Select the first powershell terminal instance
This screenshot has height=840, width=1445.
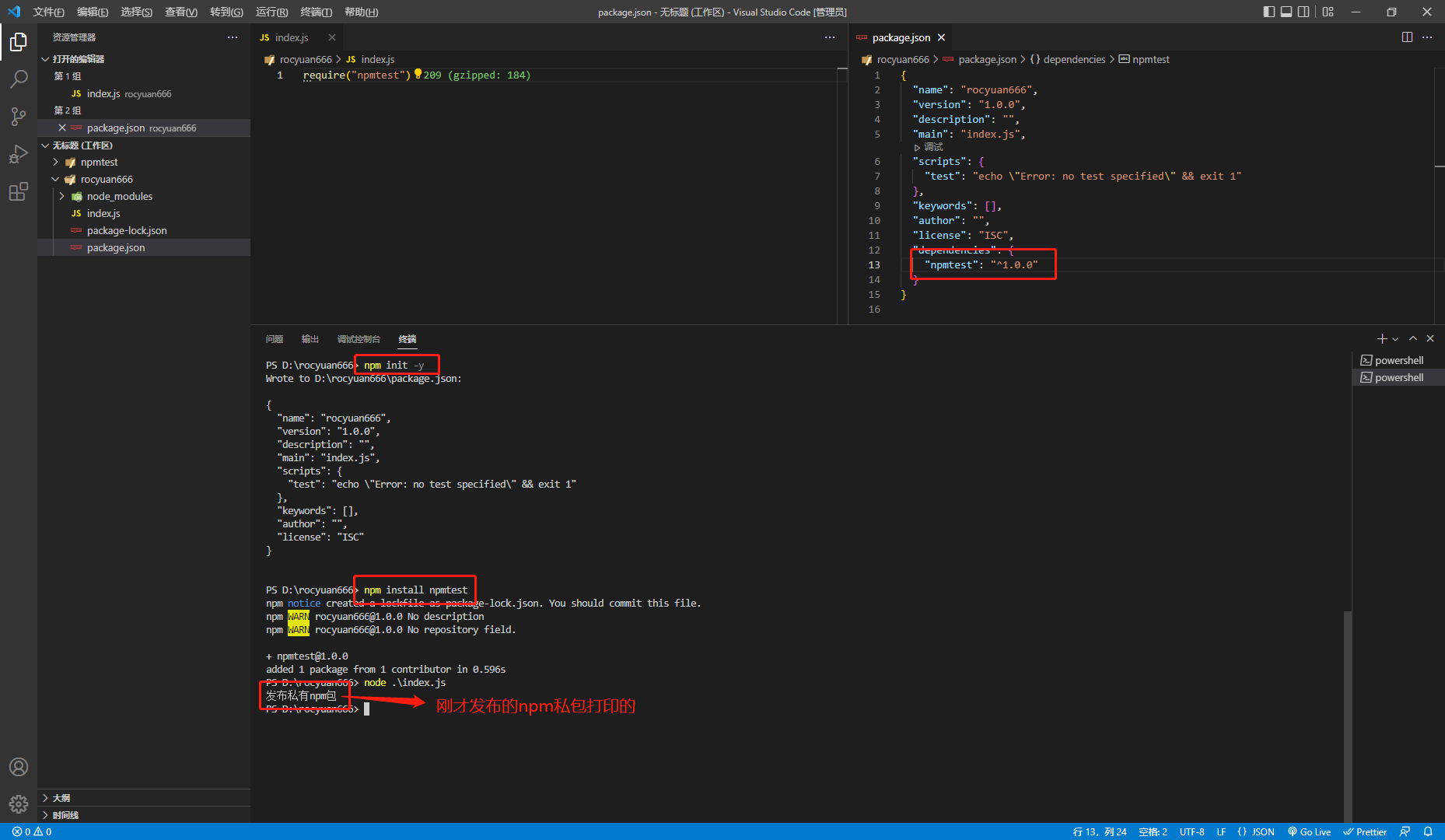1398,360
